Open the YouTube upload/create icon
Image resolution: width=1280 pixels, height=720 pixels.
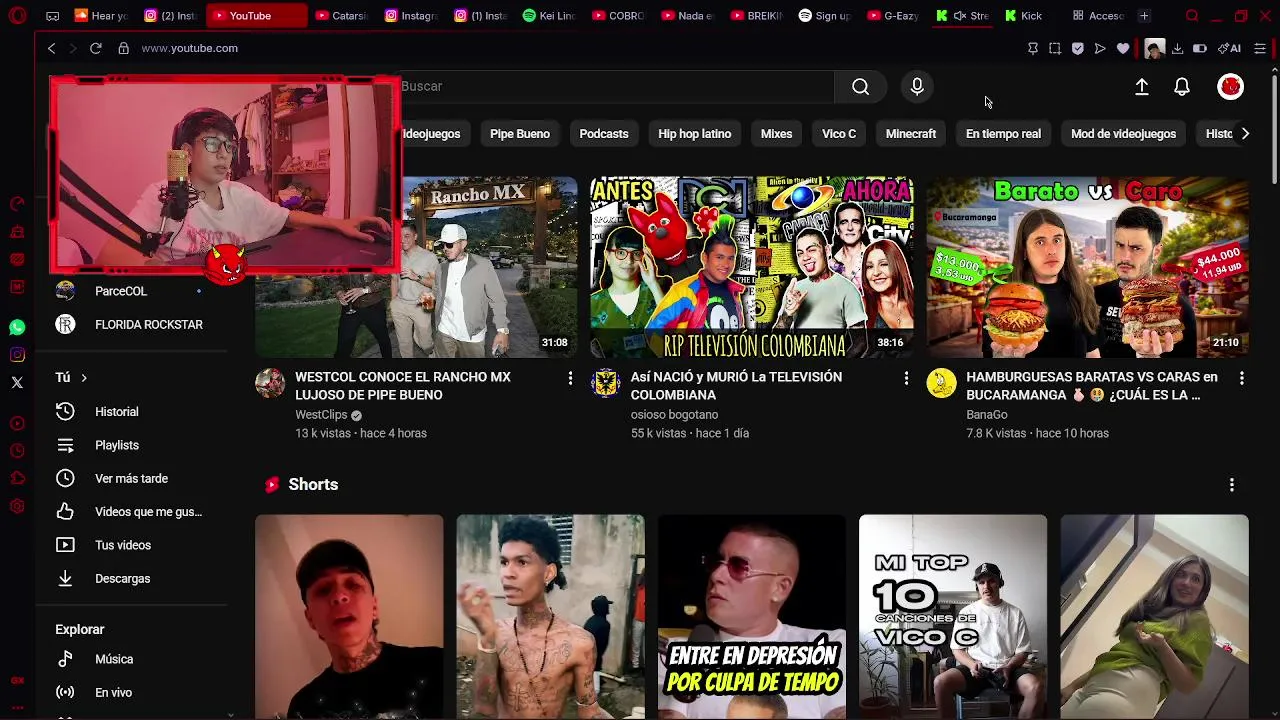(1141, 87)
